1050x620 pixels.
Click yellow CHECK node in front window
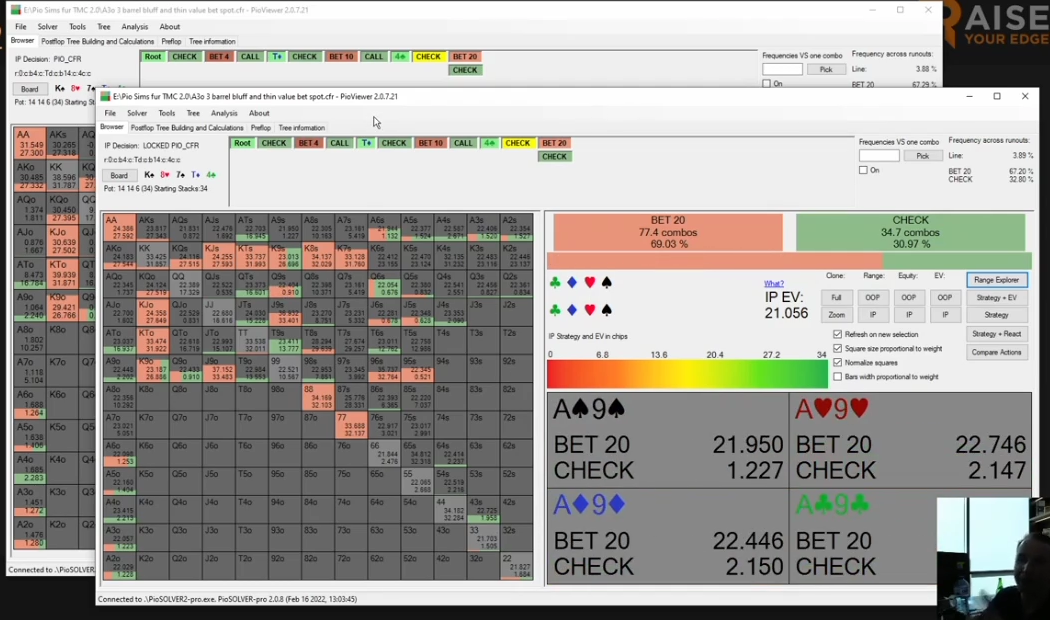coord(518,143)
